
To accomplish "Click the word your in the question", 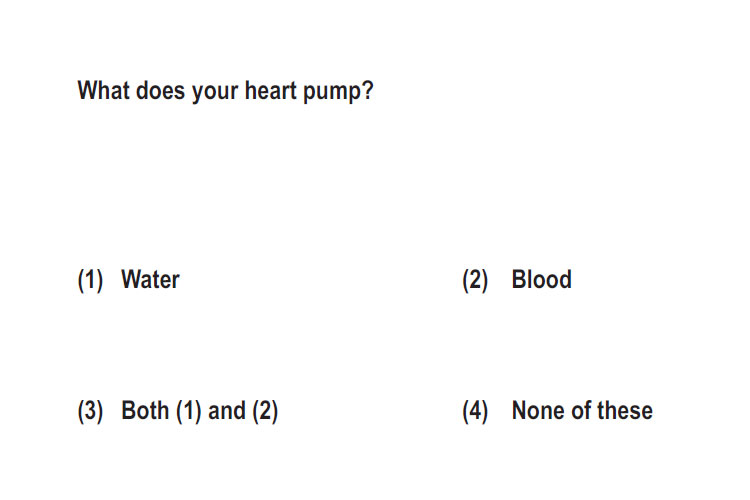I will (215, 92).
